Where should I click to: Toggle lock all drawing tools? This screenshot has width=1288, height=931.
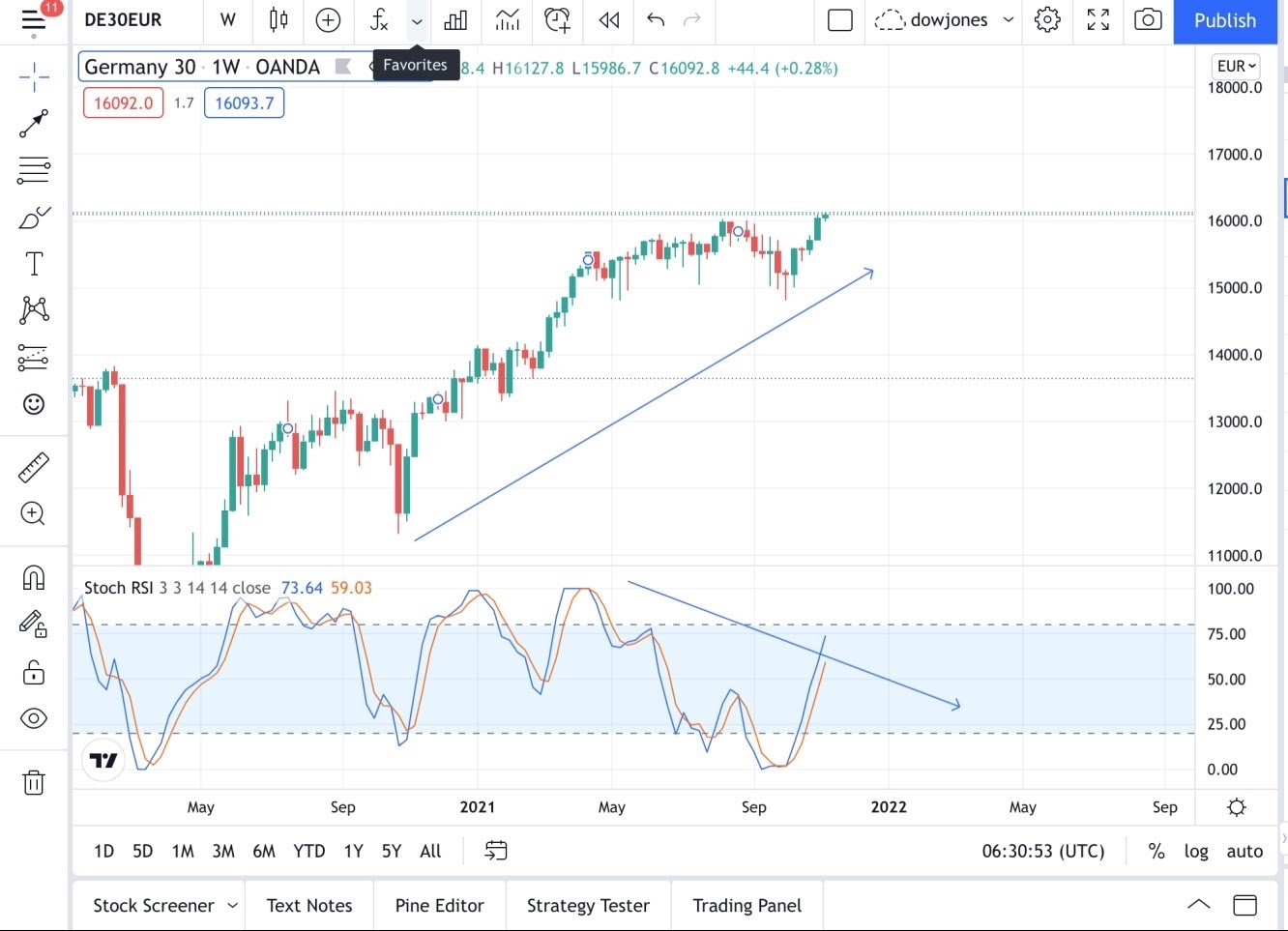[34, 671]
